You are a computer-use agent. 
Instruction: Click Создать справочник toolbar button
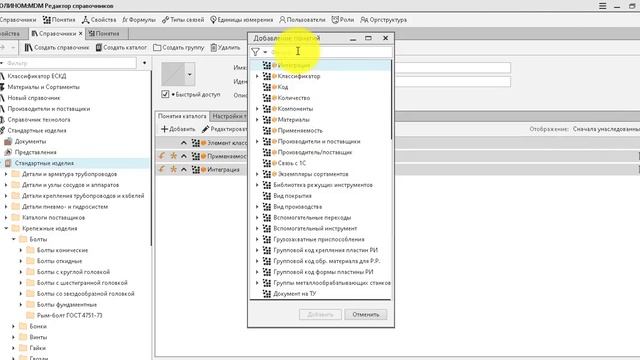(x=57, y=47)
